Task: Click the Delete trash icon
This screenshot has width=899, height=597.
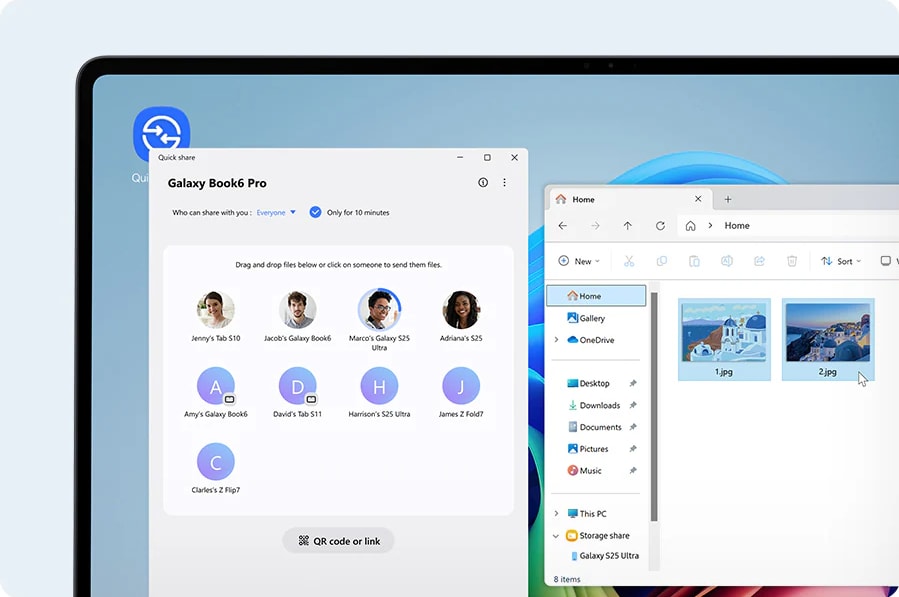Action: click(x=792, y=261)
